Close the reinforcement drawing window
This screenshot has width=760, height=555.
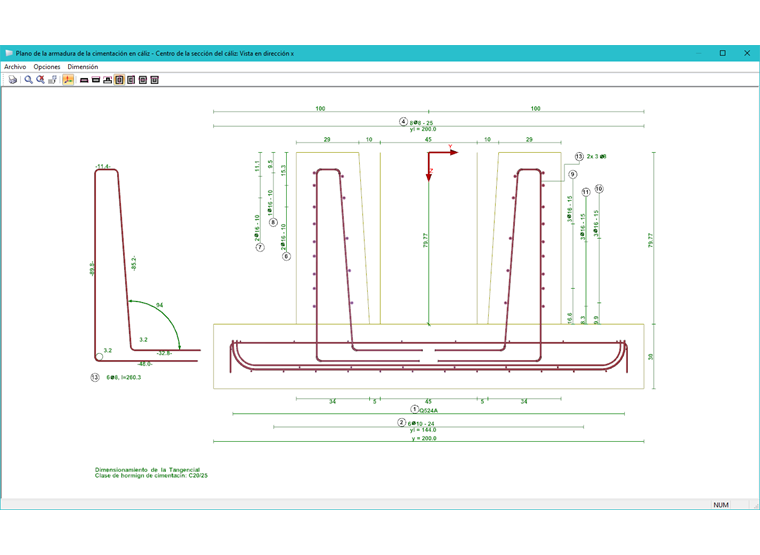point(747,53)
